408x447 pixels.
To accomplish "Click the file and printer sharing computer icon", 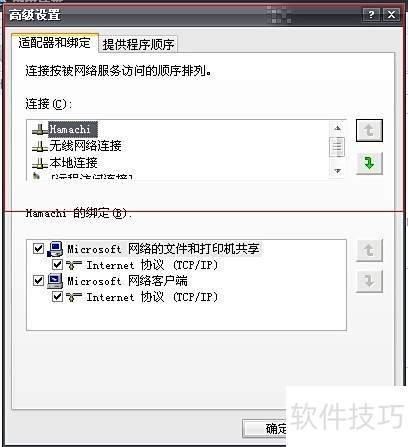I will 55,249.
